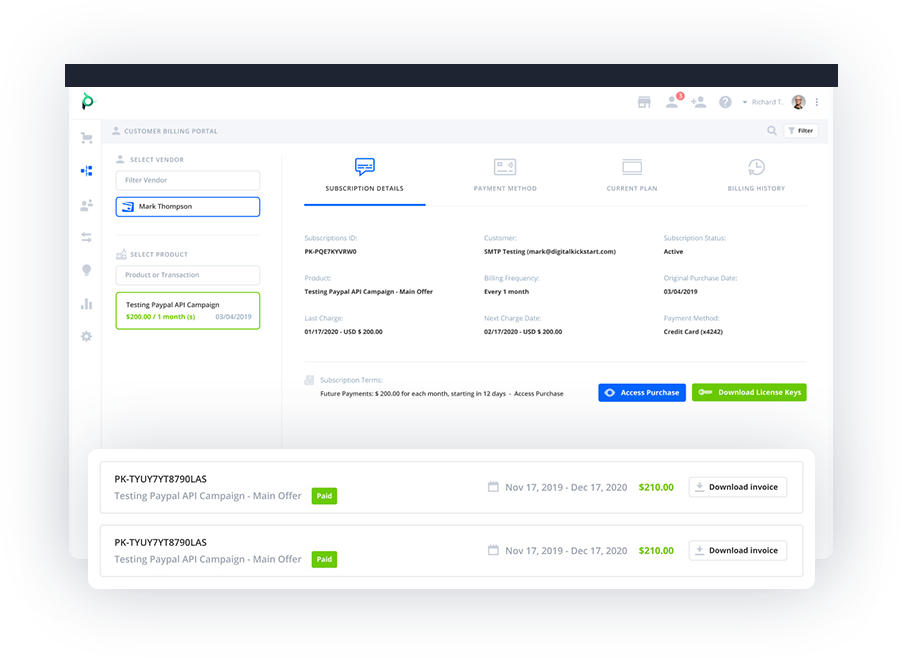The height and width of the screenshot is (658, 902).
Task: Click the add user icon
Action: click(698, 102)
